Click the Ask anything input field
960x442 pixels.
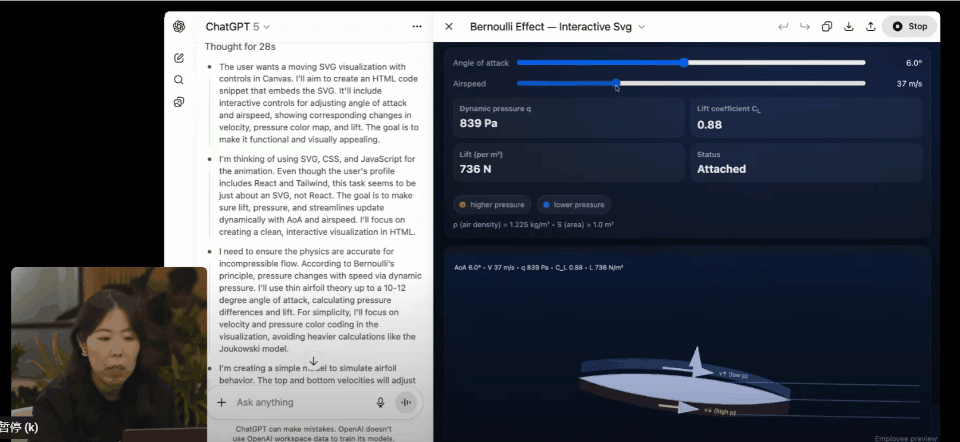click(300, 402)
